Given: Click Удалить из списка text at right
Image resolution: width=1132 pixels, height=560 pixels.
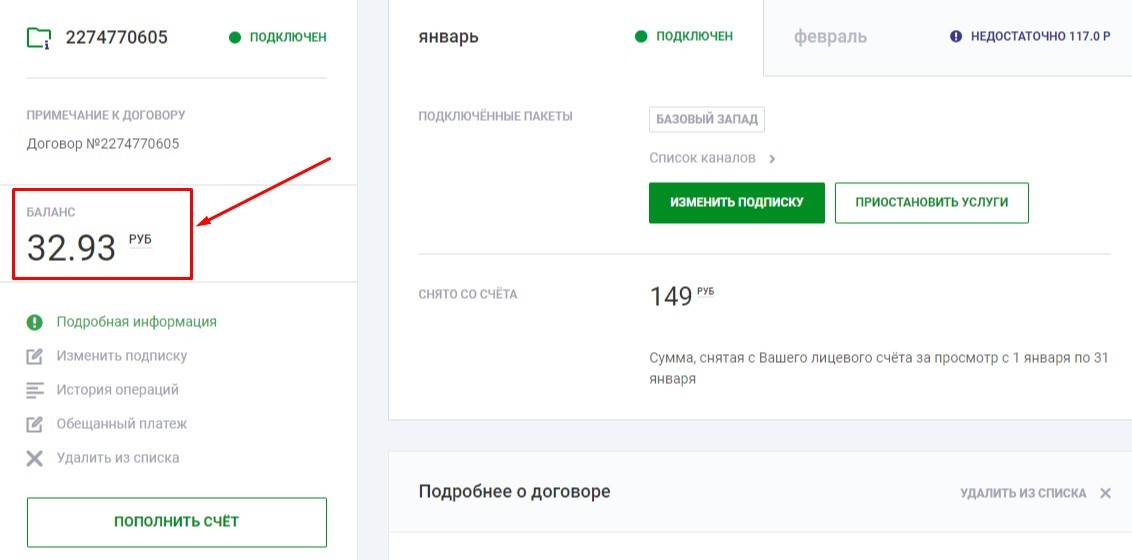Looking at the screenshot, I should (1023, 494).
